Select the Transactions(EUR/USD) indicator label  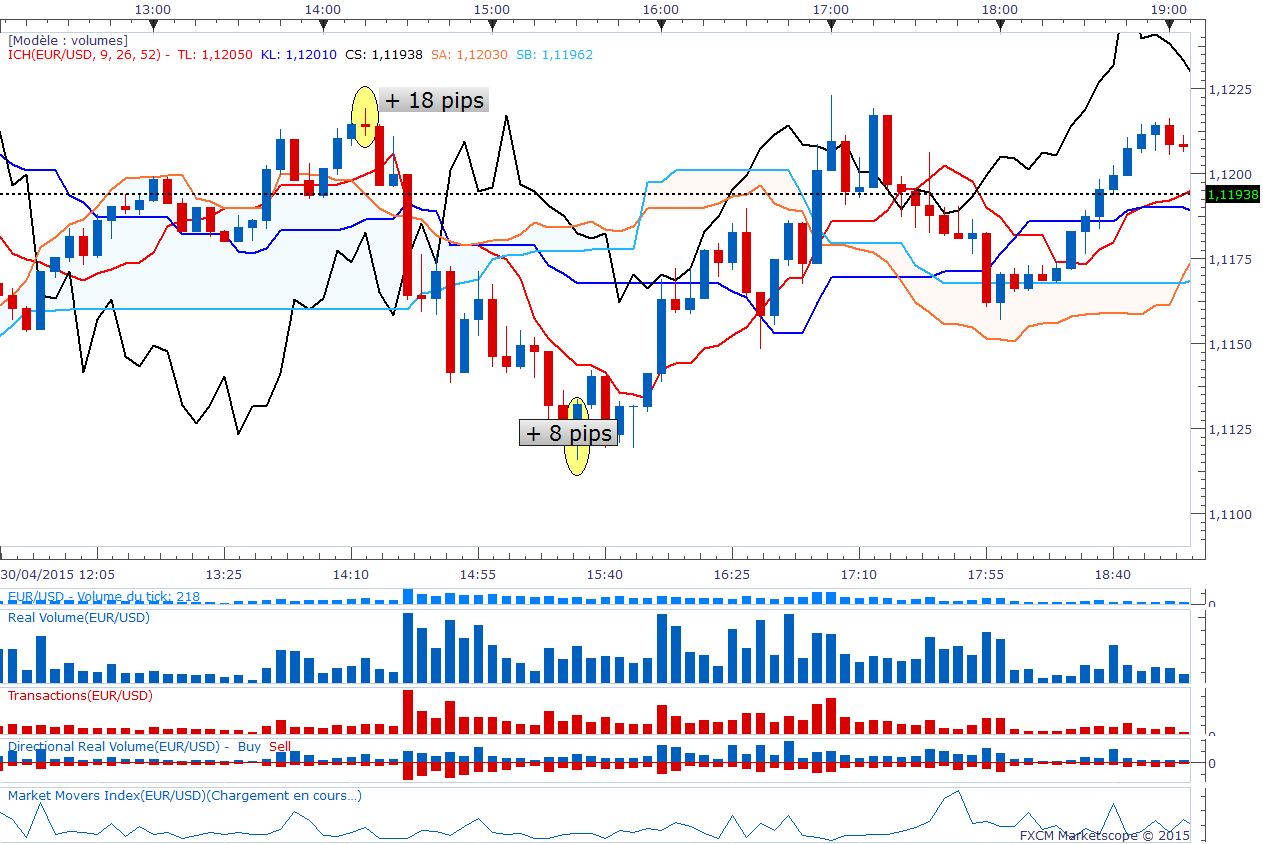[x=80, y=695]
